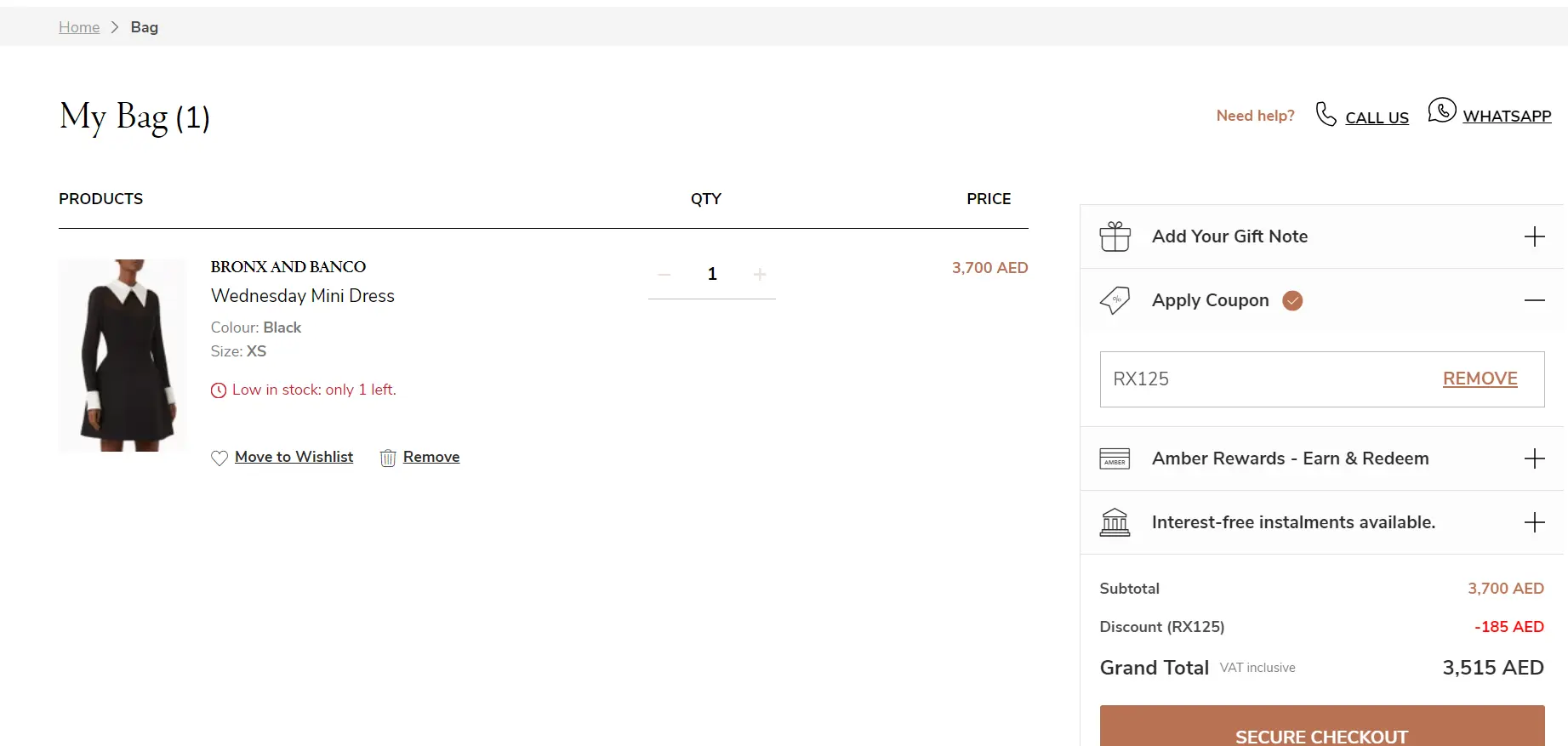Click the 3,515 AED grand total
Image resolution: width=1568 pixels, height=746 pixels.
click(x=1492, y=668)
